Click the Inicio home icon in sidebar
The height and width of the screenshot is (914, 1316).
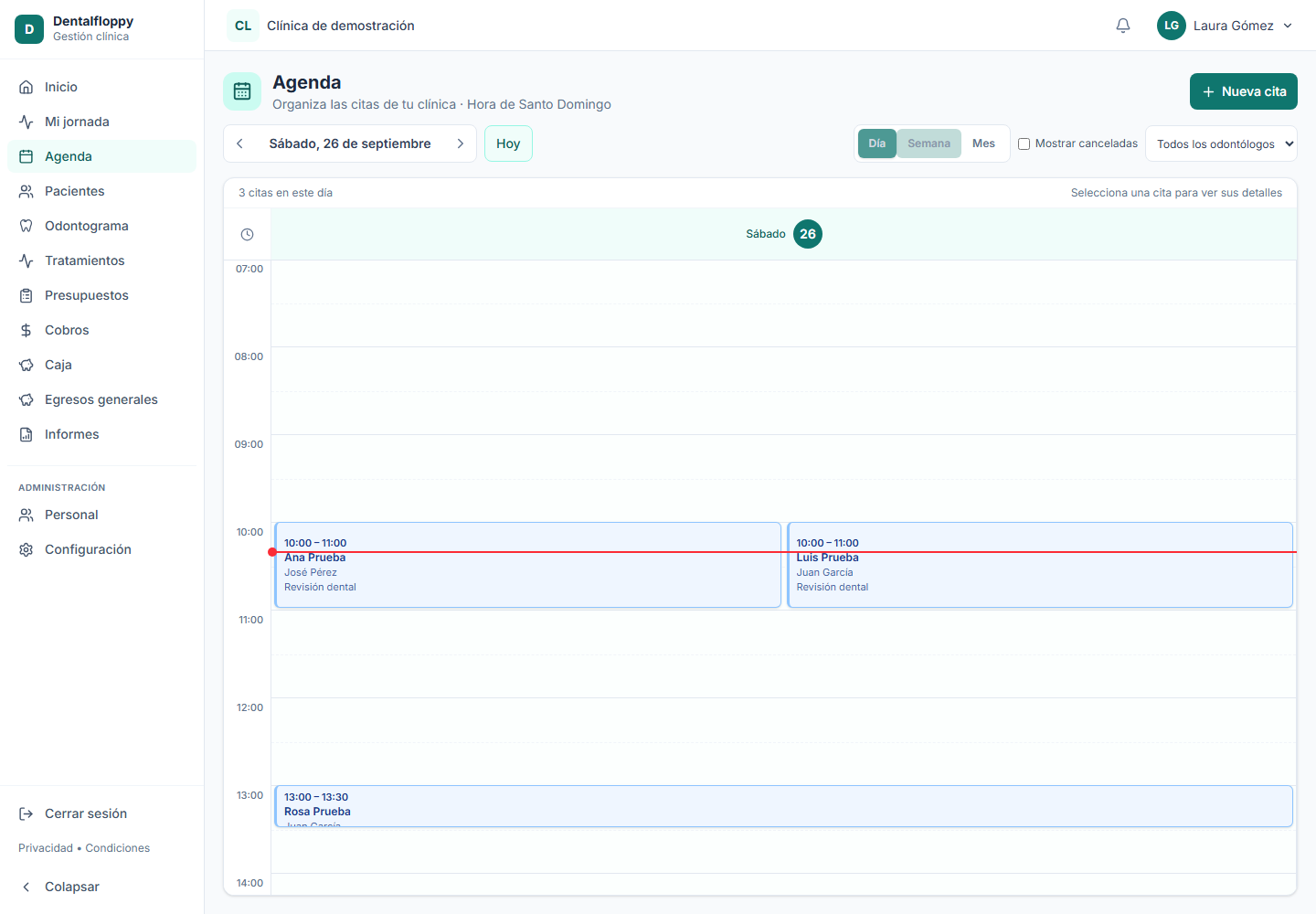click(x=27, y=87)
